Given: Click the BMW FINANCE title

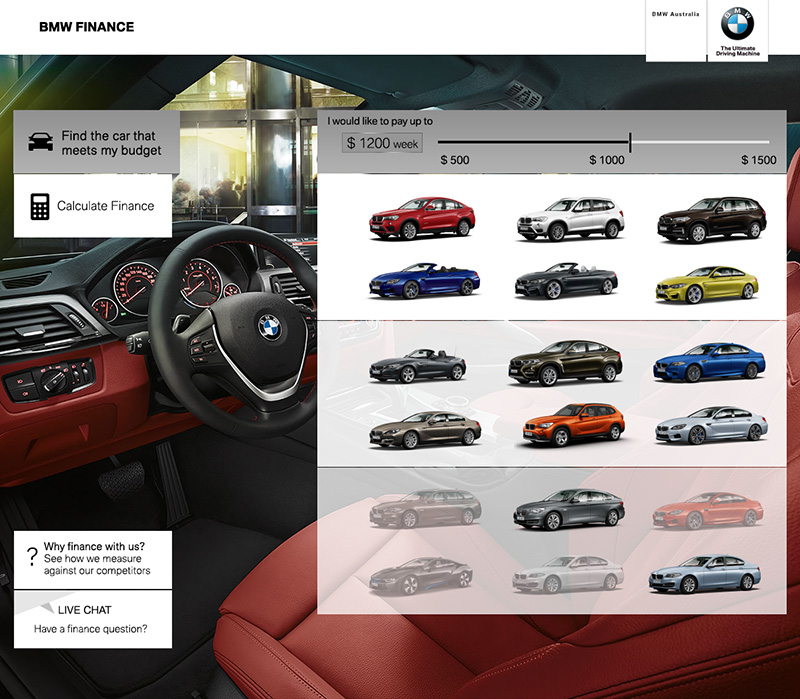Looking at the screenshot, I should [87, 27].
